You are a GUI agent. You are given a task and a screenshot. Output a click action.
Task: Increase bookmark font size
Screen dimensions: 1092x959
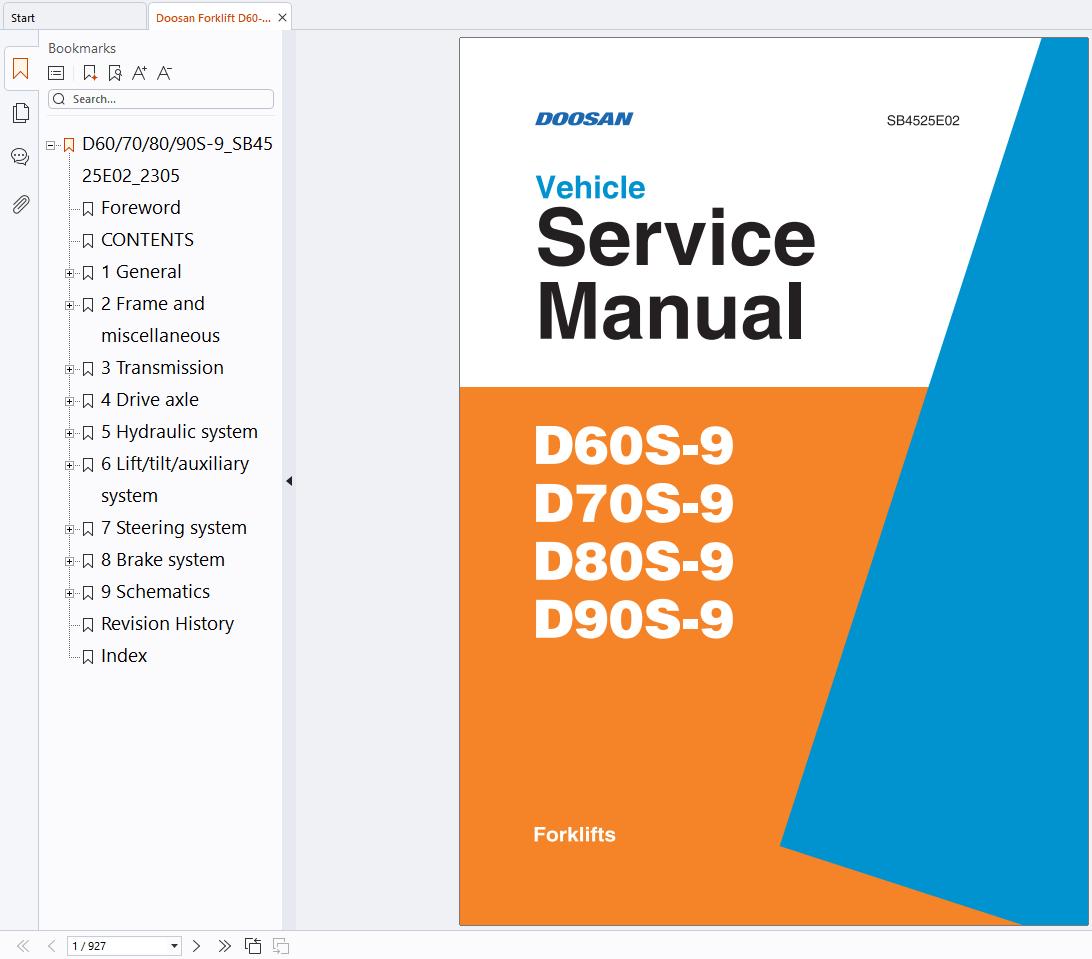pos(139,72)
